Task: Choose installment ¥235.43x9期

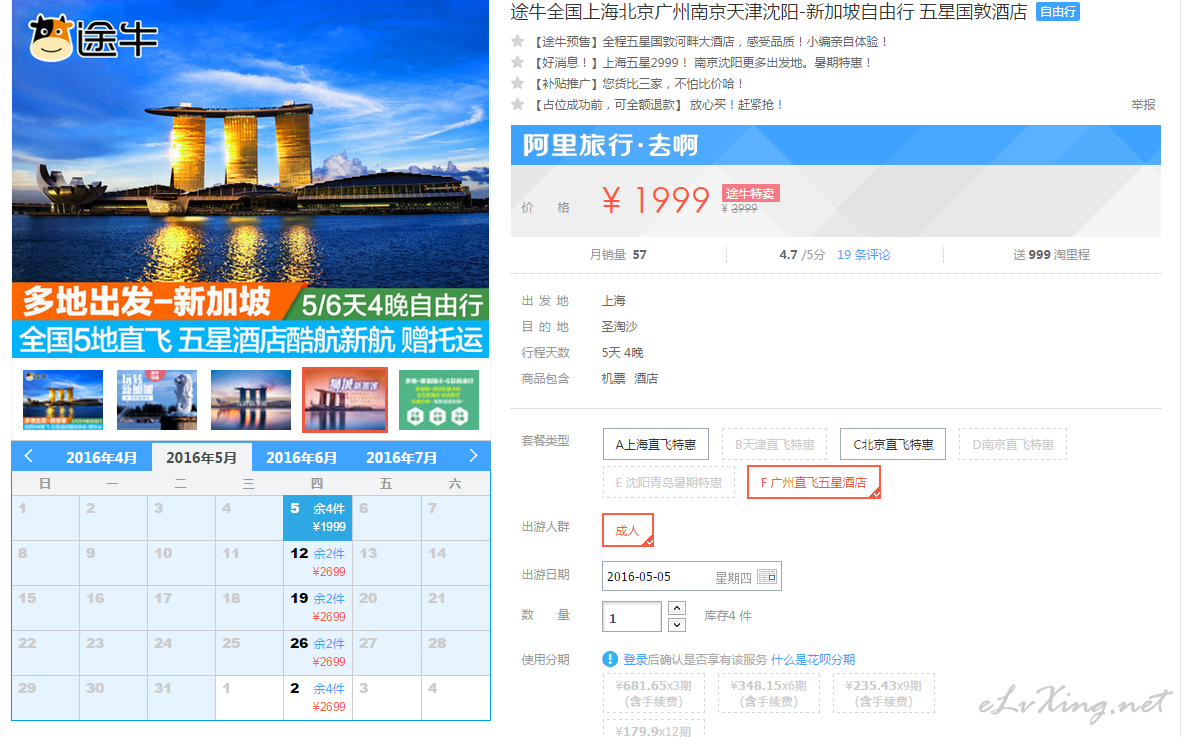Action: coord(883,693)
